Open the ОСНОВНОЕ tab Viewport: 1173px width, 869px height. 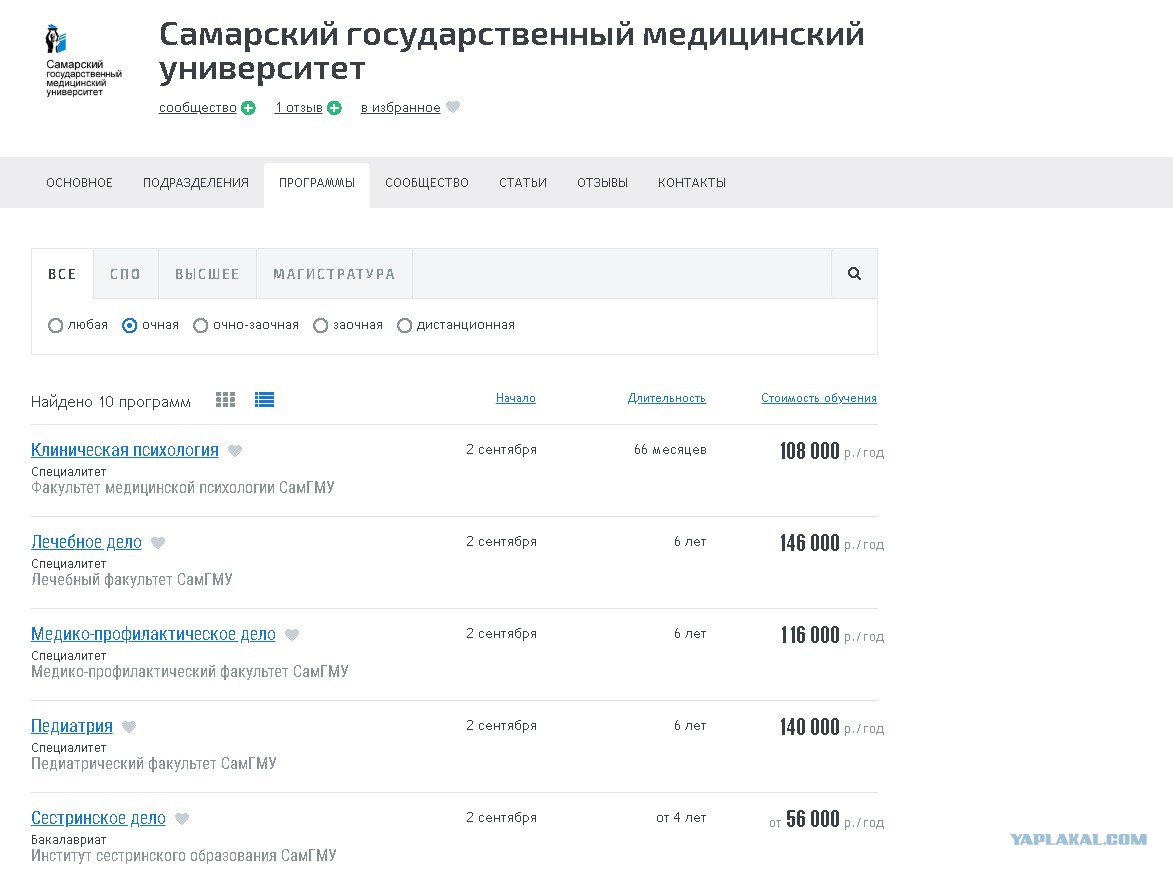pos(79,182)
